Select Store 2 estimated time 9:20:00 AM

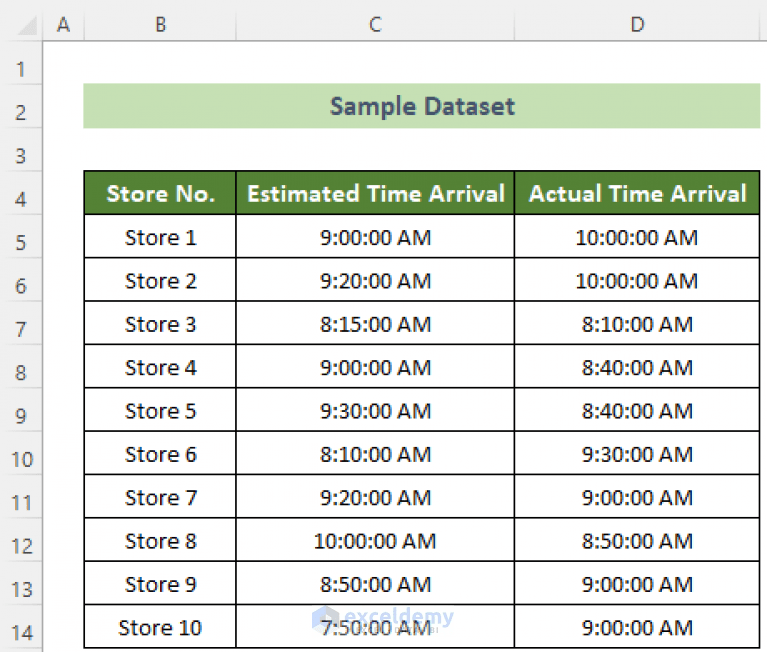(x=375, y=280)
